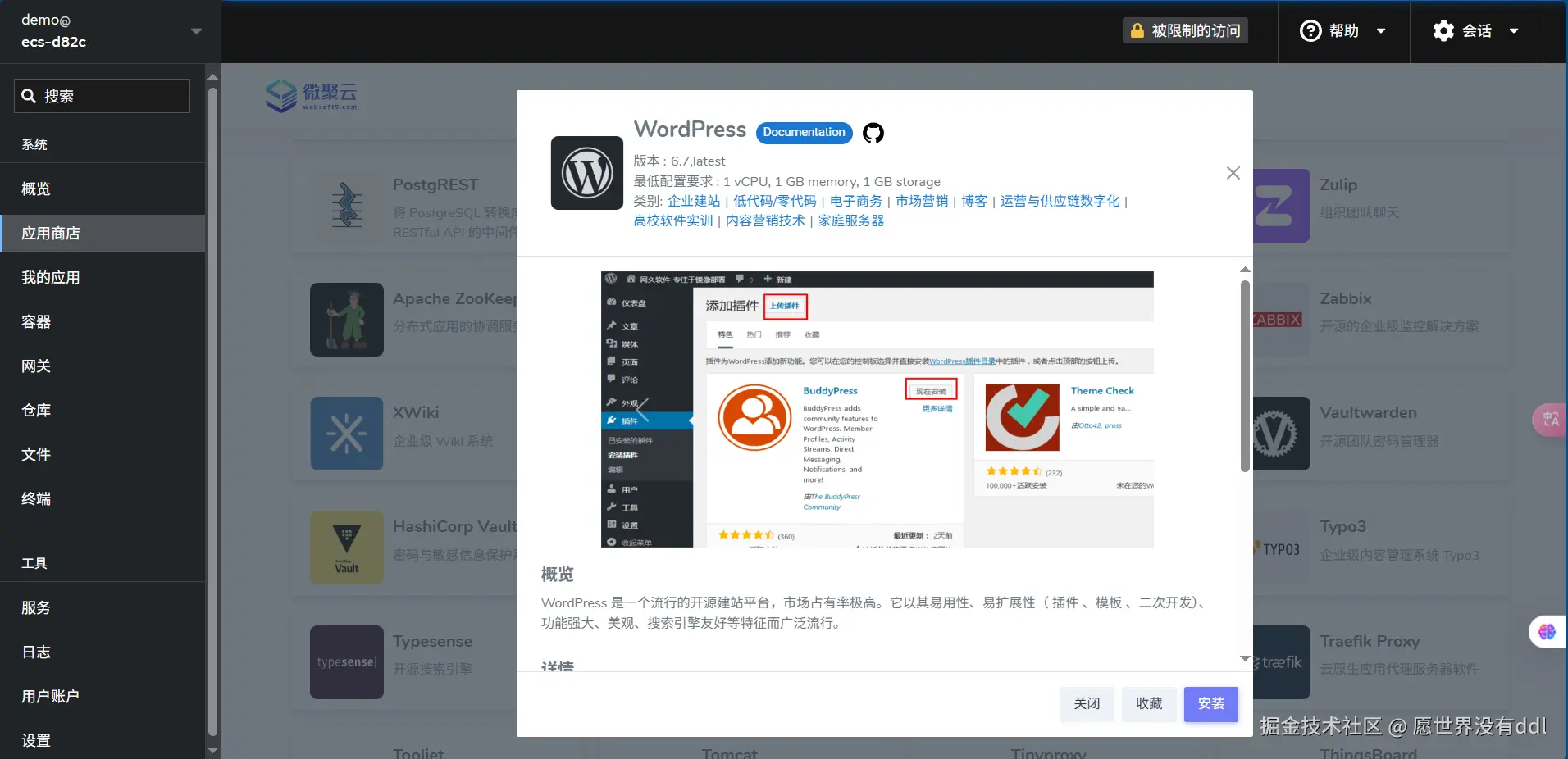1568x759 pixels.
Task: Click the 被限制的访问 button
Action: (x=1185, y=31)
